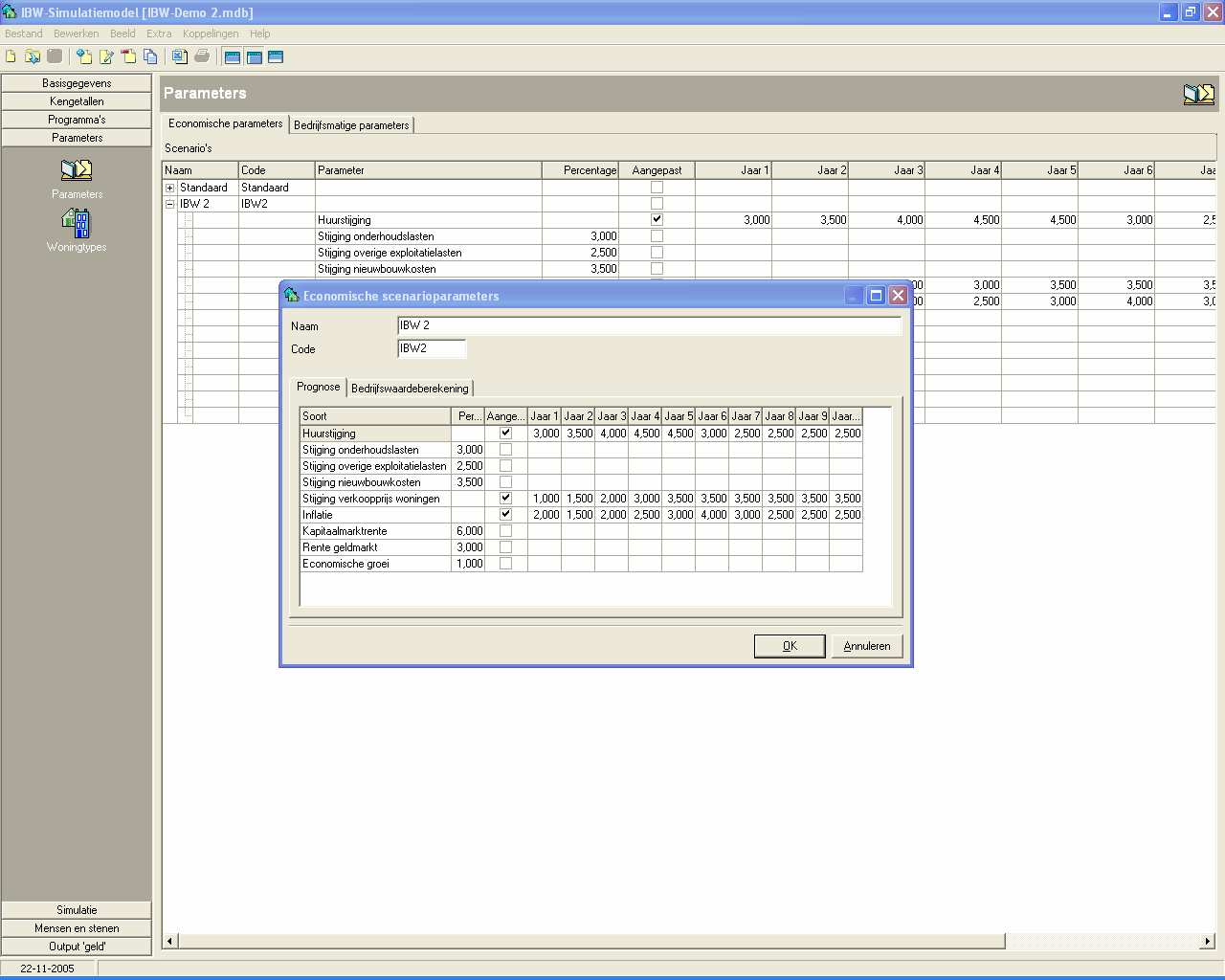This screenshot has width=1225, height=980.
Task: Open the Woningtypes sidebar building icon
Action: tap(77, 223)
